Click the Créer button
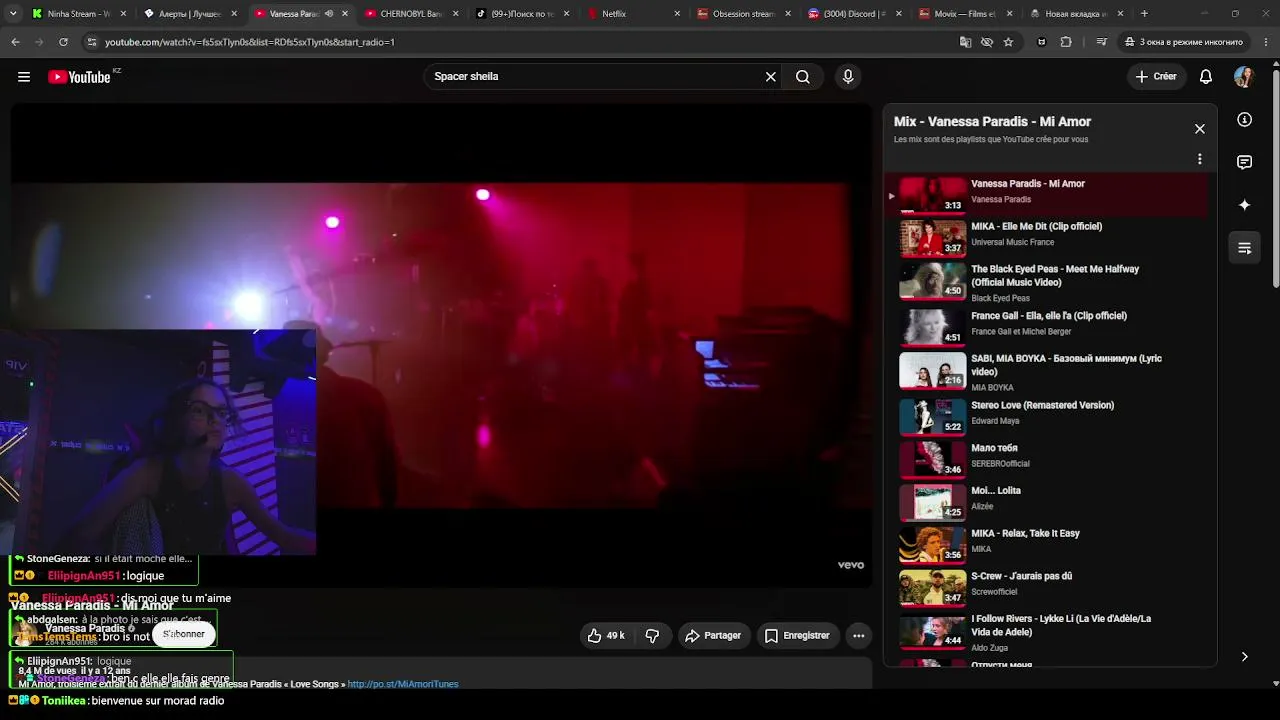 pos(1156,77)
